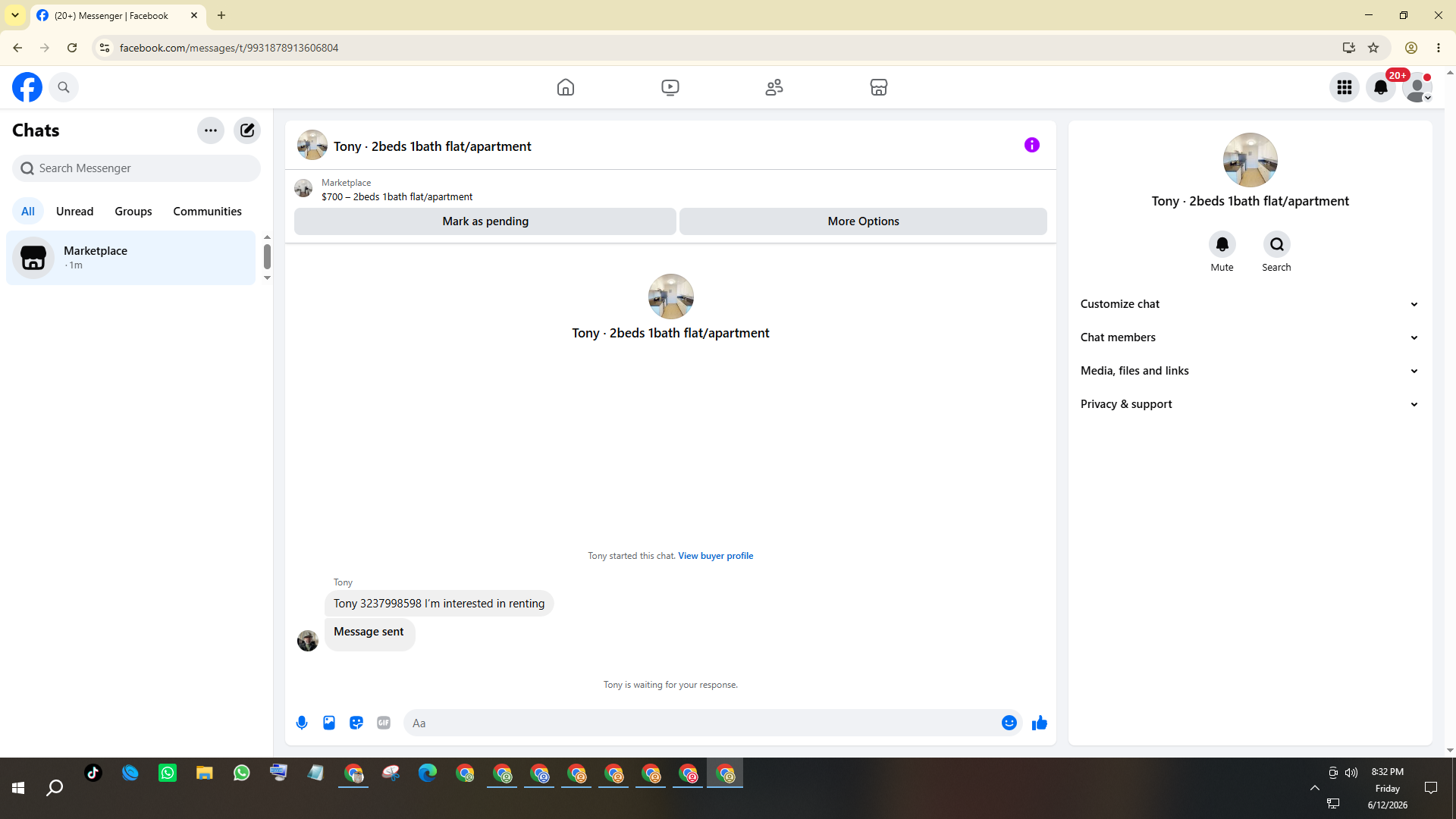Open the Marketplace chat in the list
1456x819 pixels.
click(x=131, y=258)
